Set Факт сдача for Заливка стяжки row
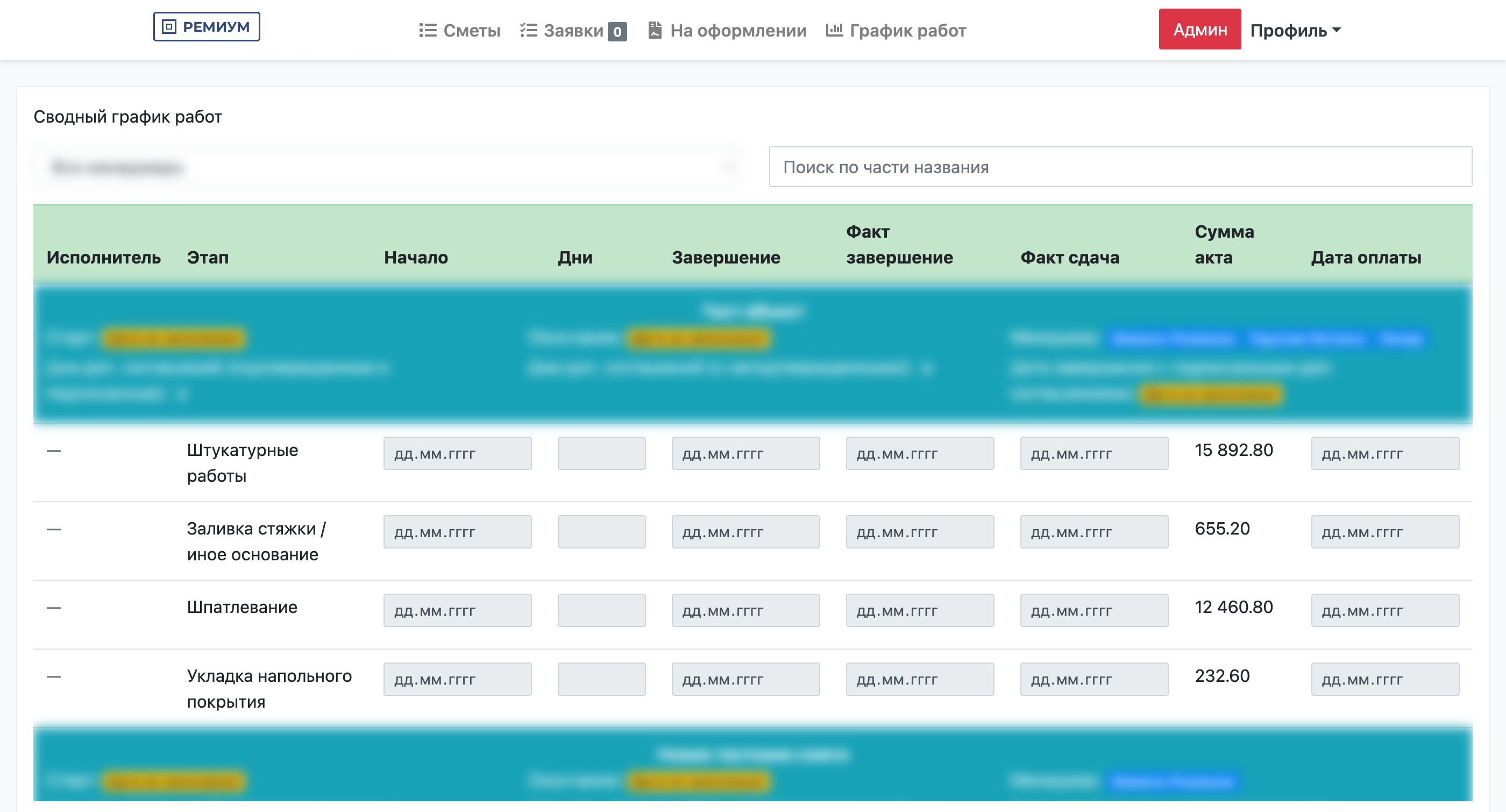 (x=1094, y=531)
